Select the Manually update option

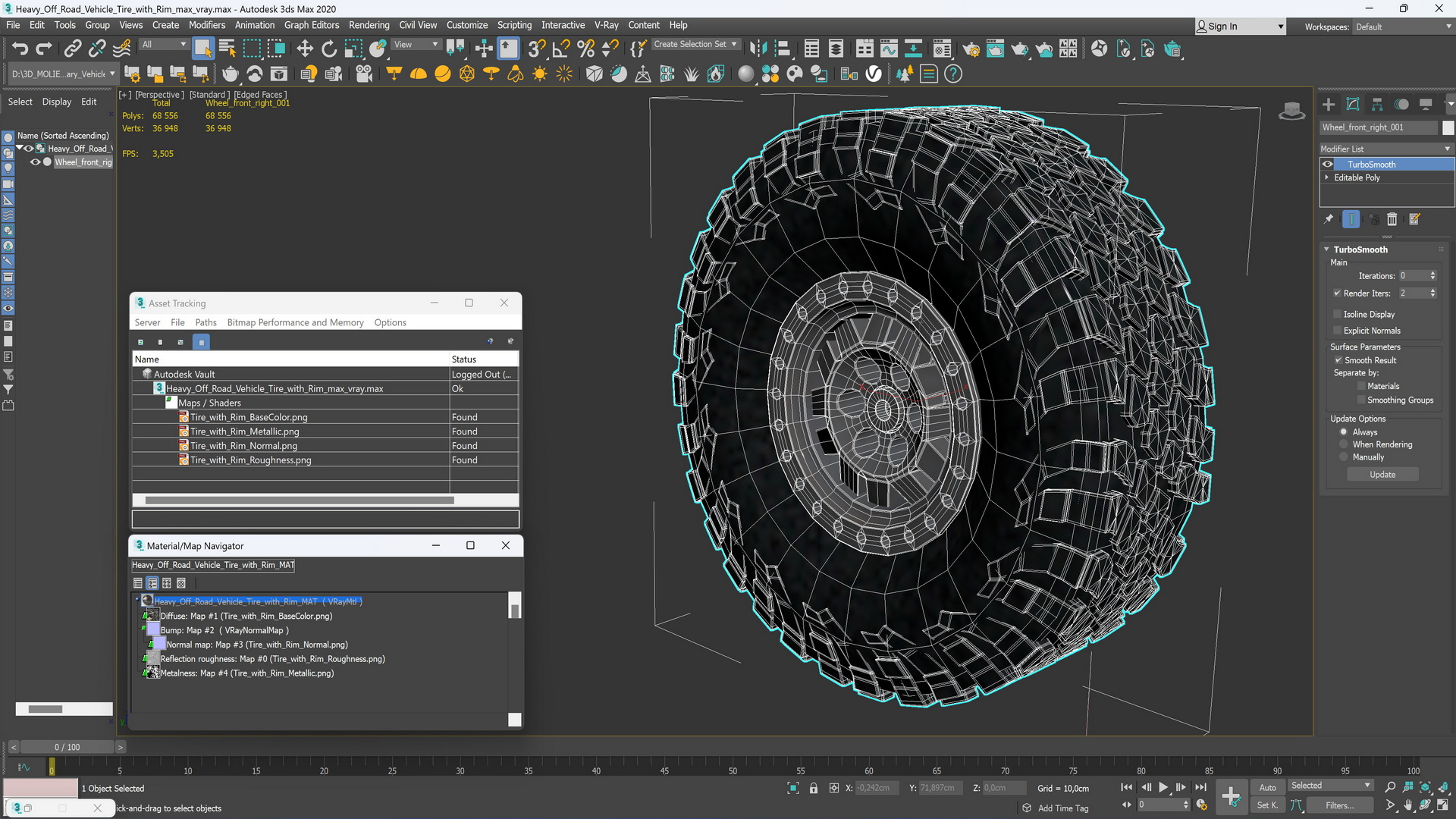pos(1344,457)
